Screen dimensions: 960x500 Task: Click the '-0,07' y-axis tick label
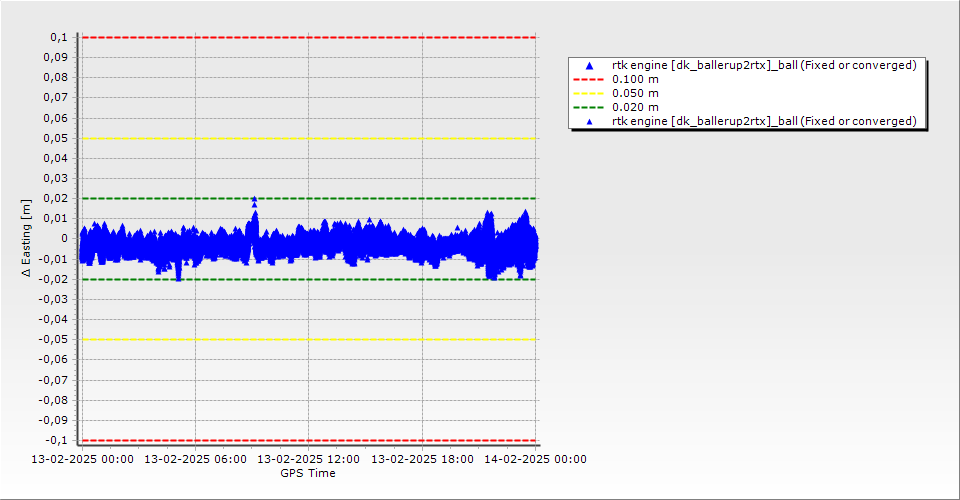coord(54,380)
